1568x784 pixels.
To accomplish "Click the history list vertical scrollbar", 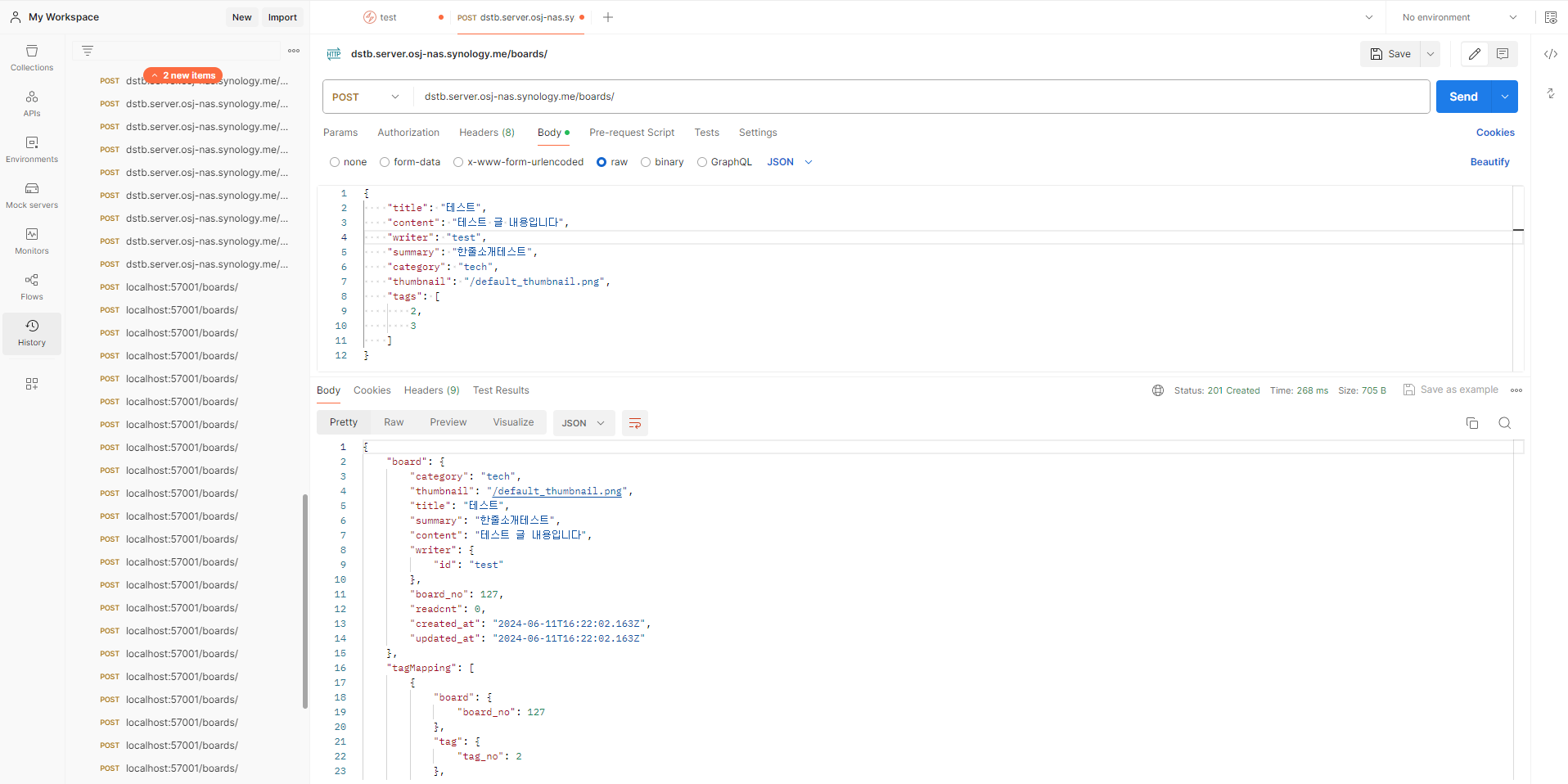I will tap(305, 601).
